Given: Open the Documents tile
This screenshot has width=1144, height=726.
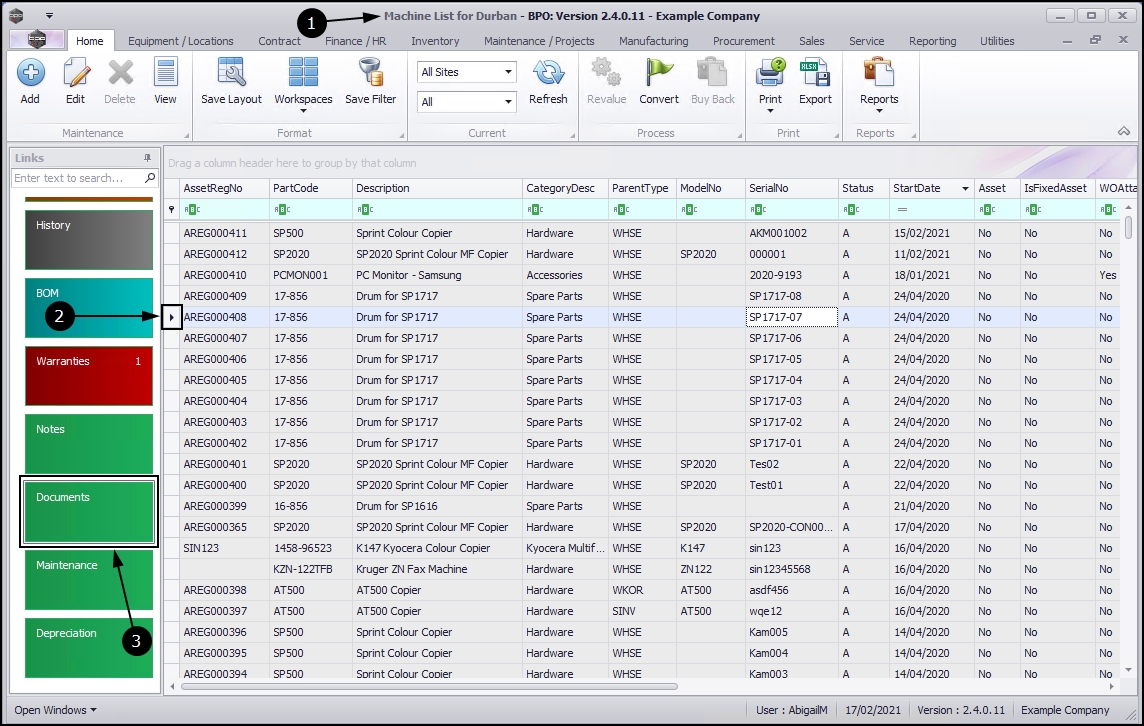Looking at the screenshot, I should coord(88,512).
